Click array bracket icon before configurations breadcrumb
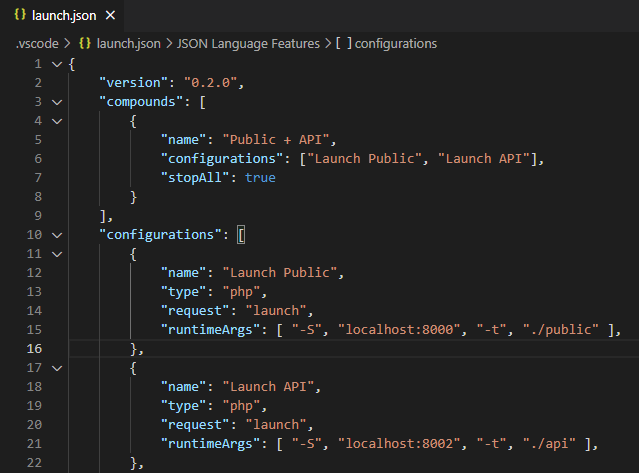 [344, 43]
